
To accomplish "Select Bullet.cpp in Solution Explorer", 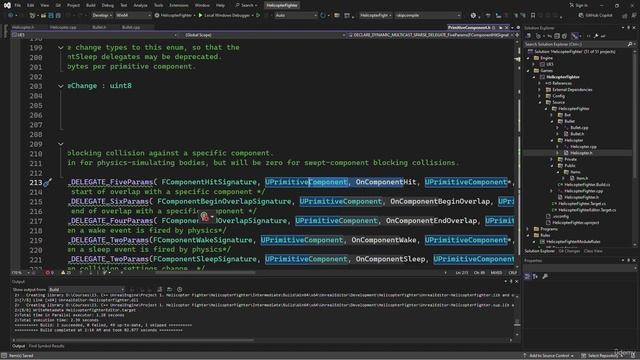I will coord(579,128).
